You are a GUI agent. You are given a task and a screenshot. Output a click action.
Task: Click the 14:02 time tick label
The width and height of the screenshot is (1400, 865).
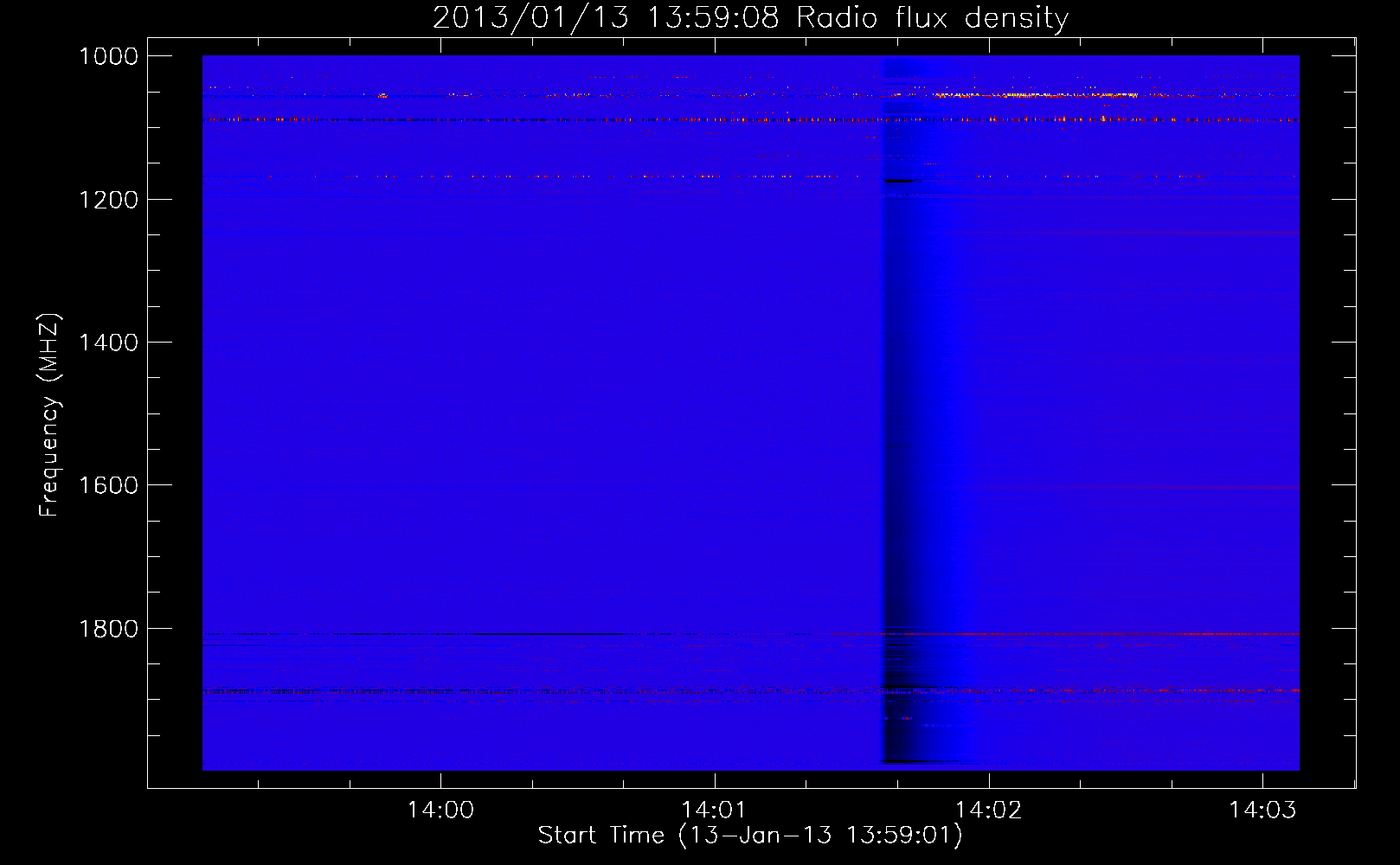tap(988, 810)
